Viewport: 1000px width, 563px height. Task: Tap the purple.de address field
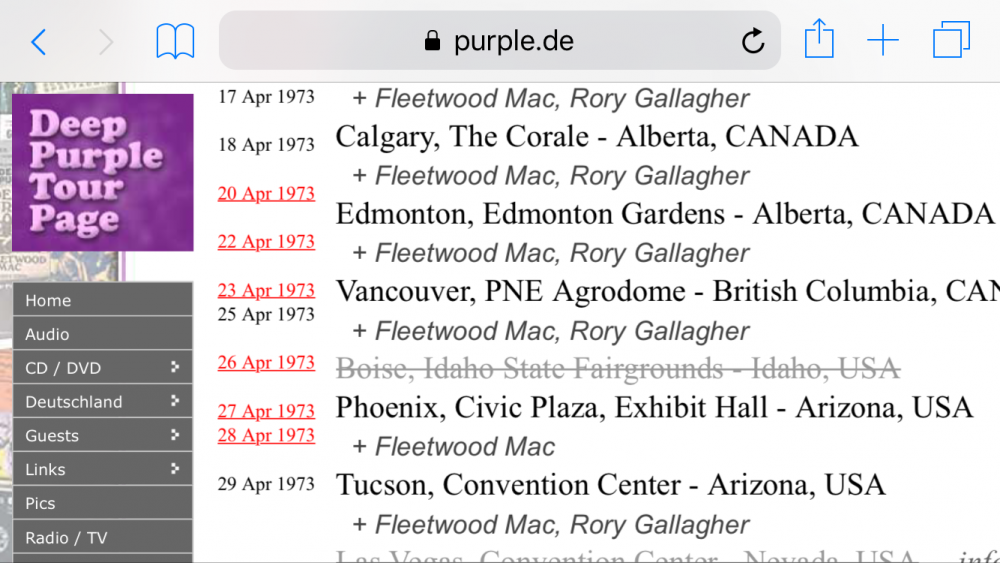pos(499,40)
